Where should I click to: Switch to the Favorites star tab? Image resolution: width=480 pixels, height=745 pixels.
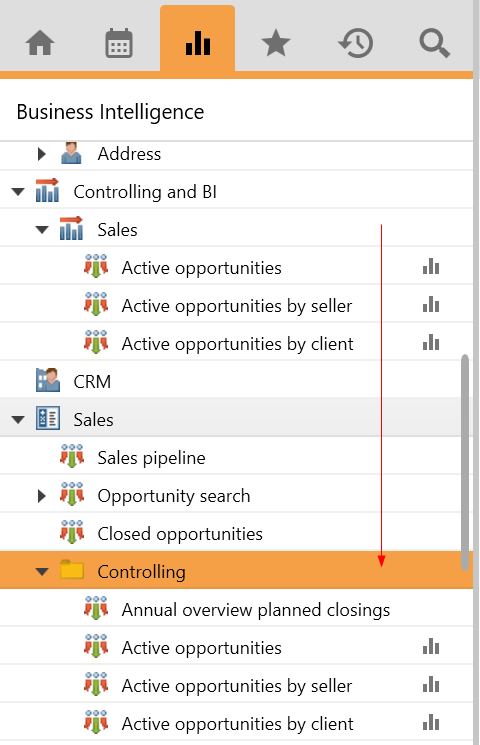pyautogui.click(x=276, y=43)
